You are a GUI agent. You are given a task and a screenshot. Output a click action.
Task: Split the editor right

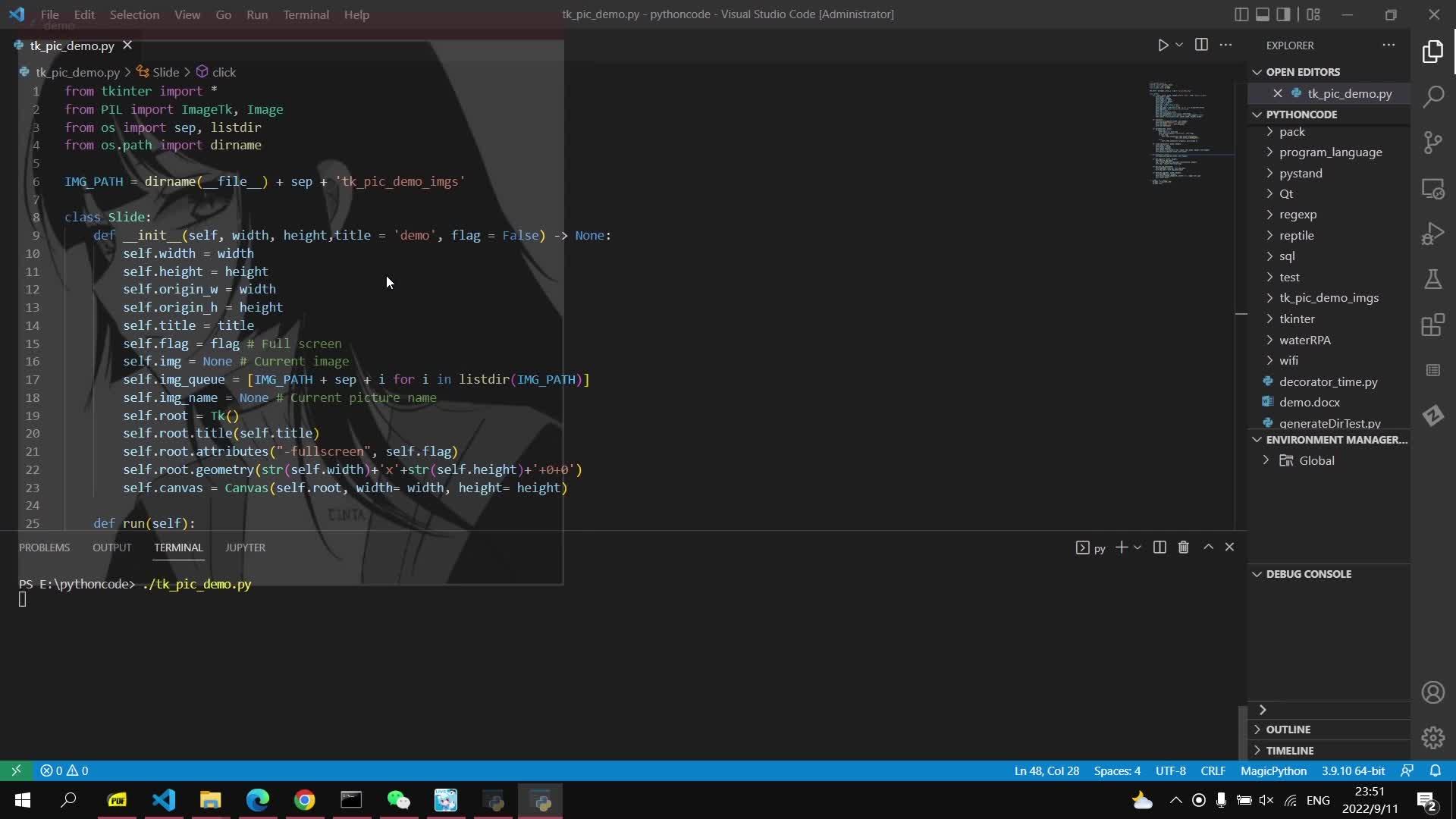tap(1201, 45)
